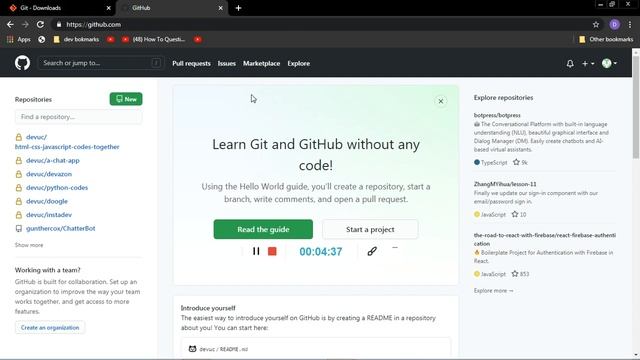Click the recorder link icon
640x360 pixels.
point(372,251)
